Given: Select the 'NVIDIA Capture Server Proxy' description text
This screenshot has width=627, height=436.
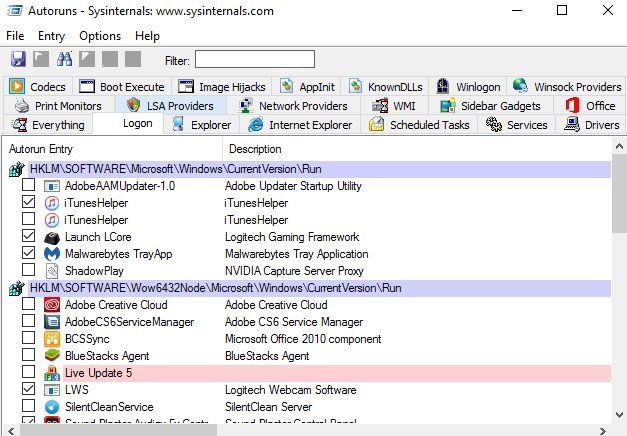Looking at the screenshot, I should [294, 271].
